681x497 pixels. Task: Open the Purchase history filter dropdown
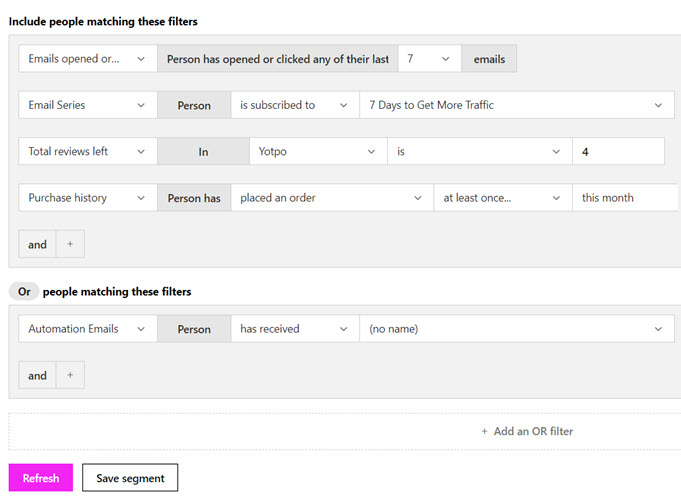pyautogui.click(x=88, y=198)
